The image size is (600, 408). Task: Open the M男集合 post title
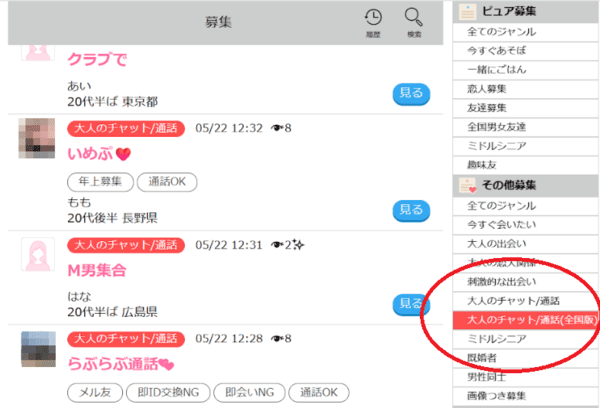[x=97, y=271]
